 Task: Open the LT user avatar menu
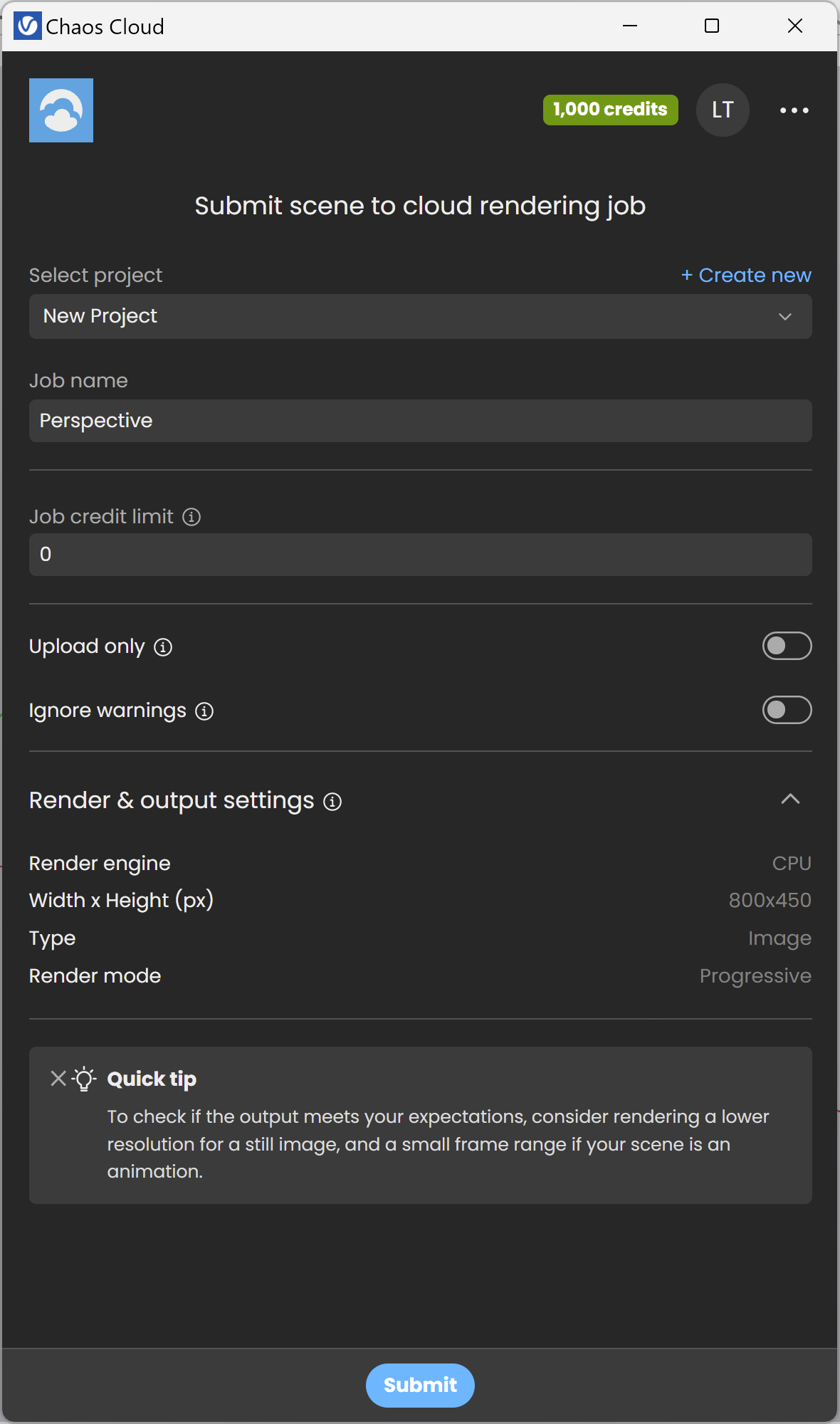(x=723, y=110)
